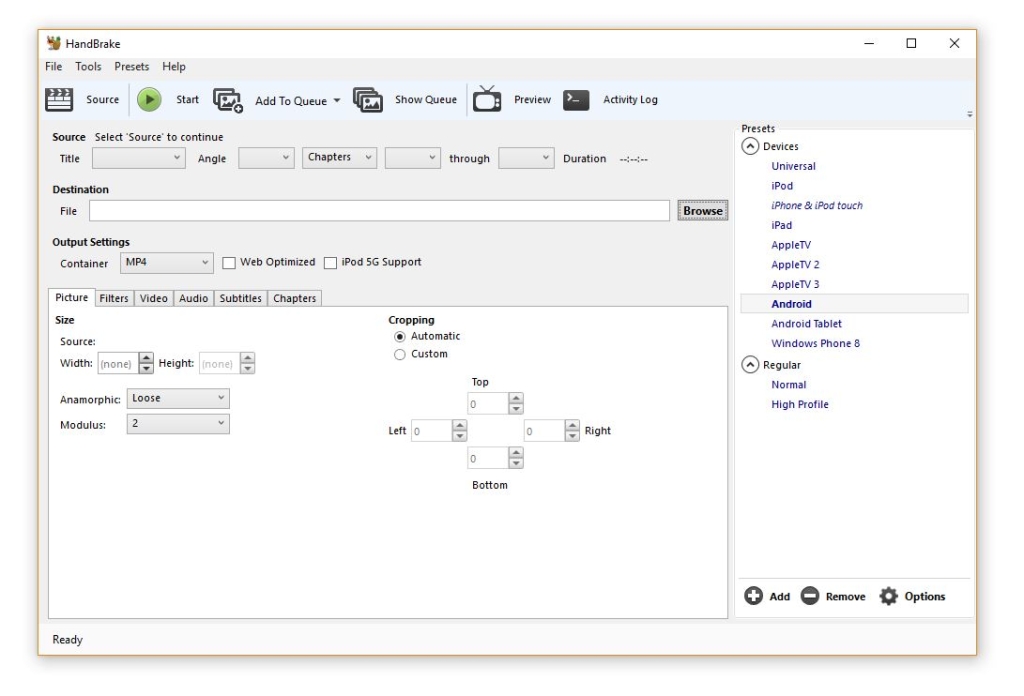The width and height of the screenshot is (1024, 696).
Task: Click the Browse button
Action: [702, 211]
